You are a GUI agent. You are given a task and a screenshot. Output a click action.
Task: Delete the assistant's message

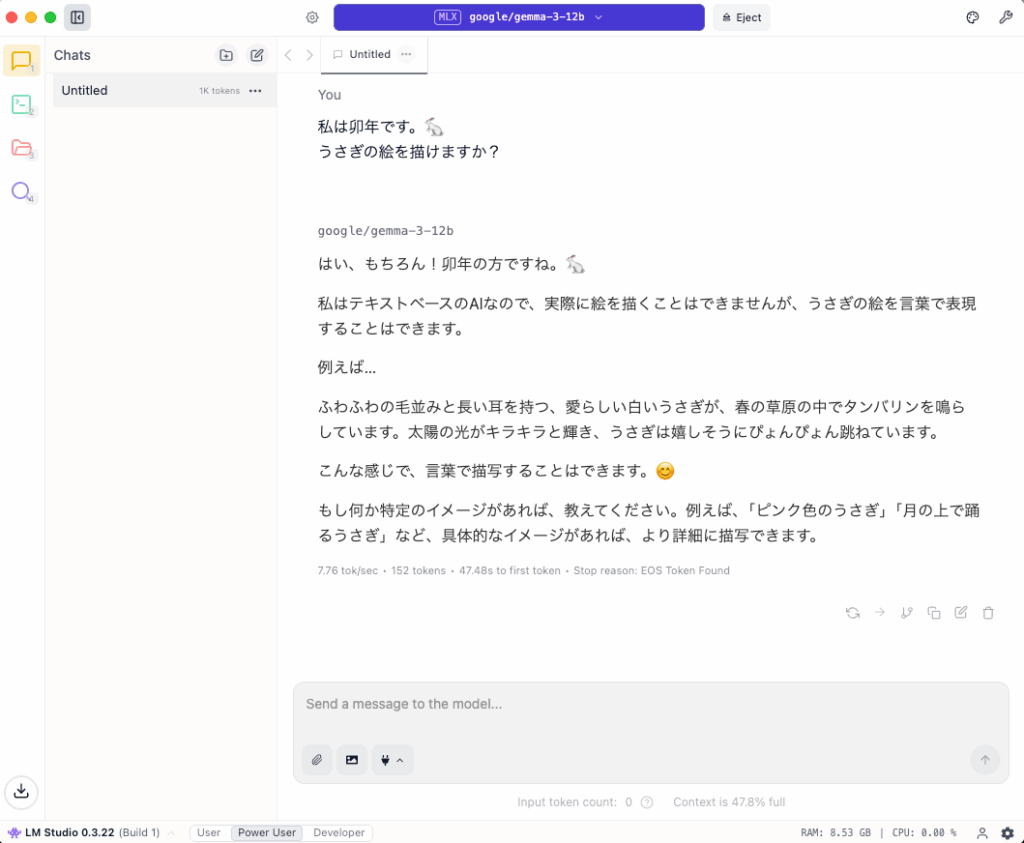988,612
